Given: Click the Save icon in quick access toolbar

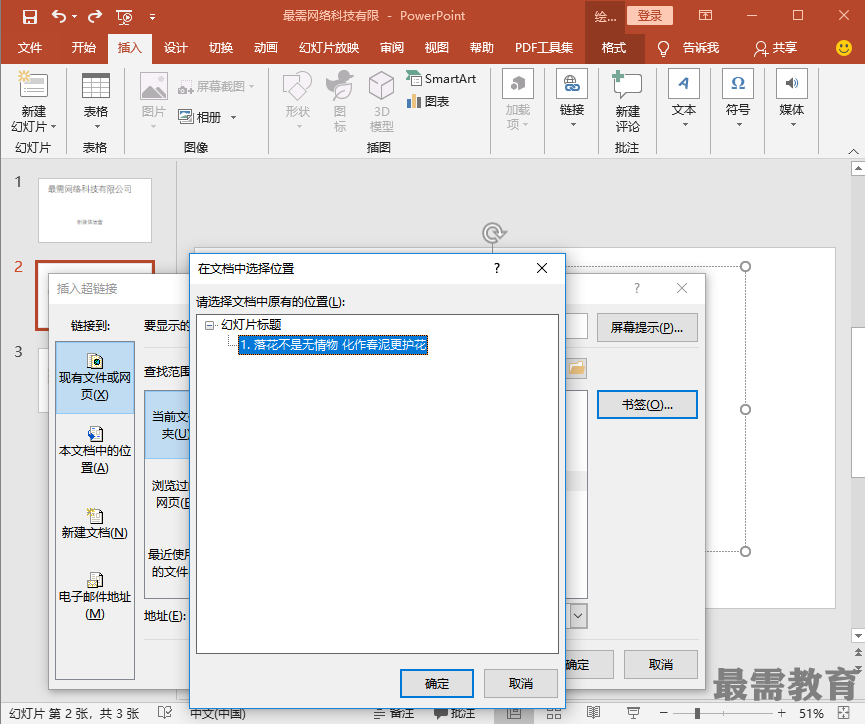Looking at the screenshot, I should coord(30,17).
